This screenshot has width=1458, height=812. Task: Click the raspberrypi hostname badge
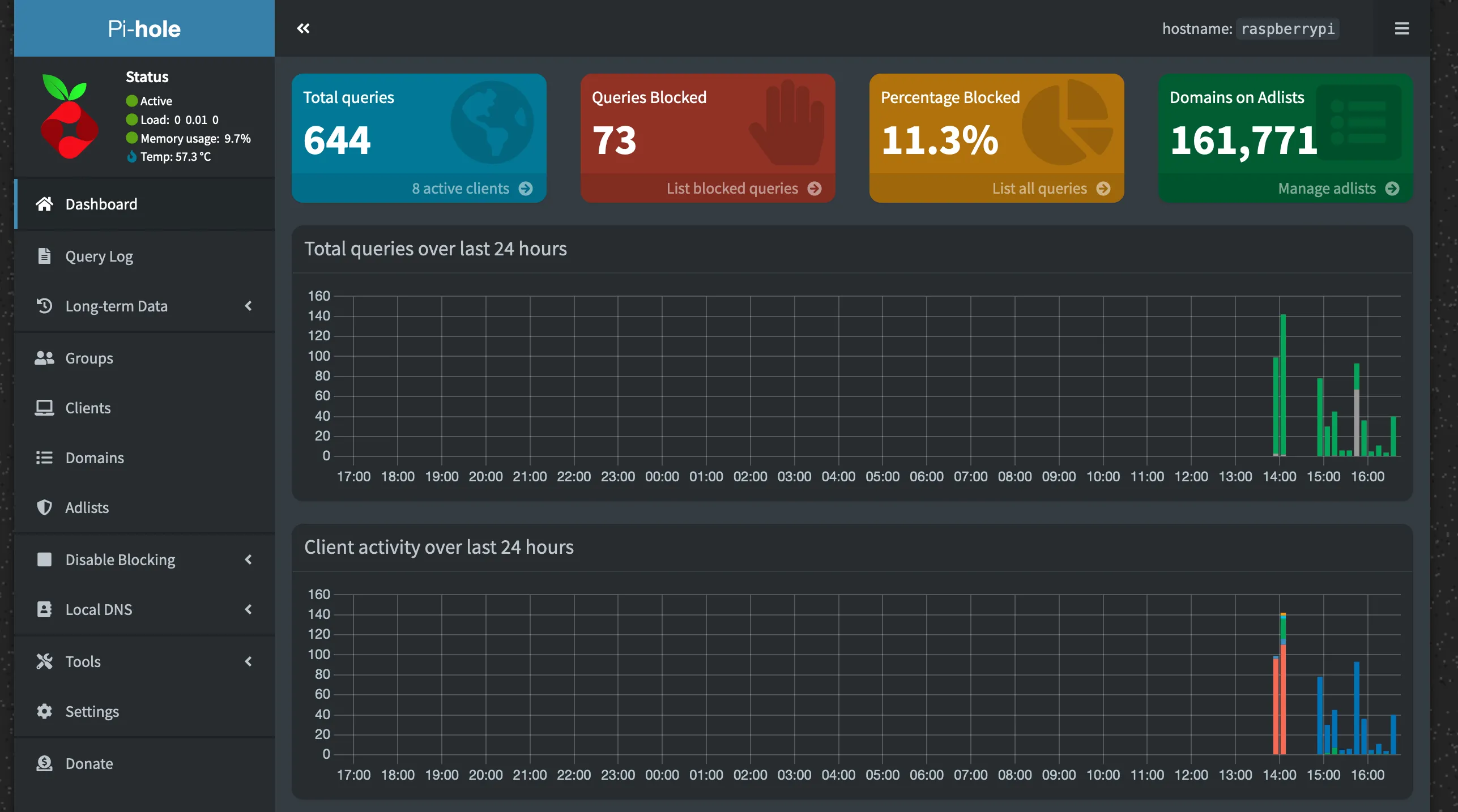[1288, 29]
